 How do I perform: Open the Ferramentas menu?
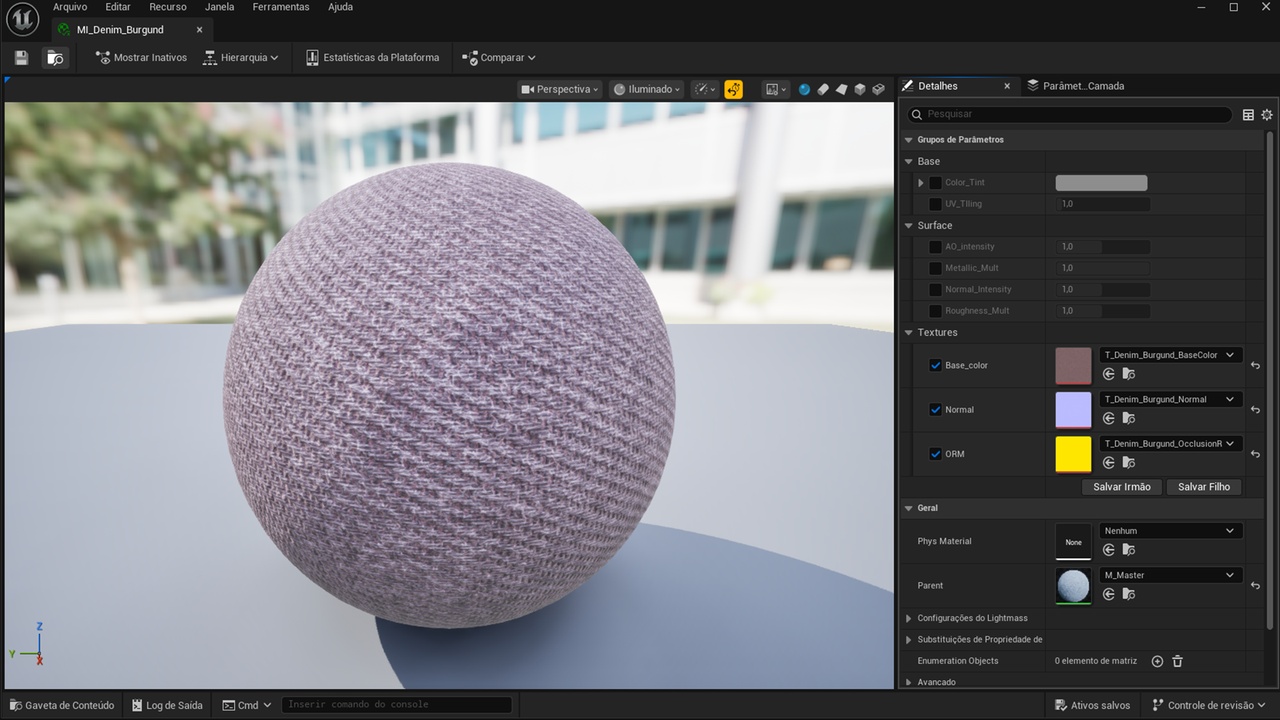281,7
